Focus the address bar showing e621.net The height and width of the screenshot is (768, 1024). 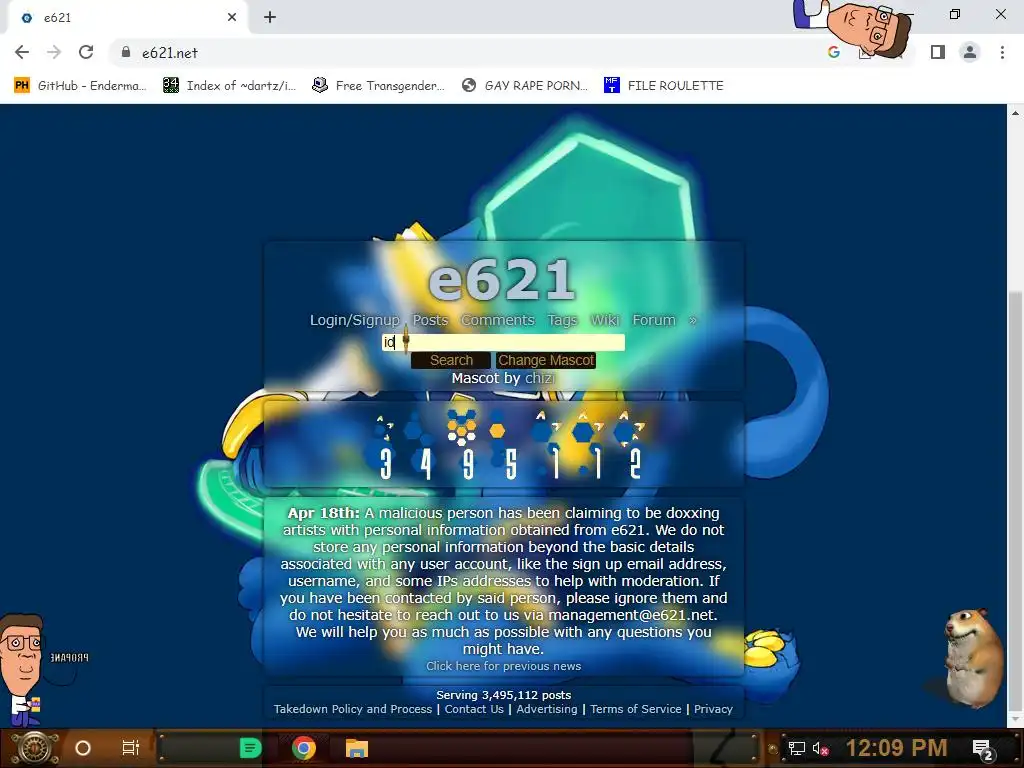point(457,52)
